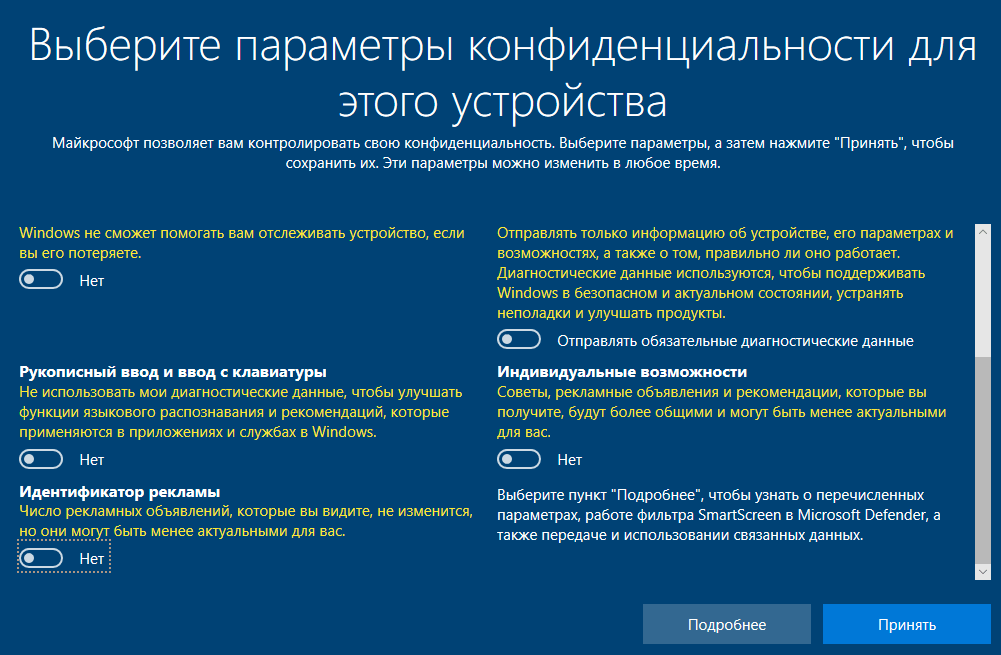Click the Подробнее button

[726, 624]
